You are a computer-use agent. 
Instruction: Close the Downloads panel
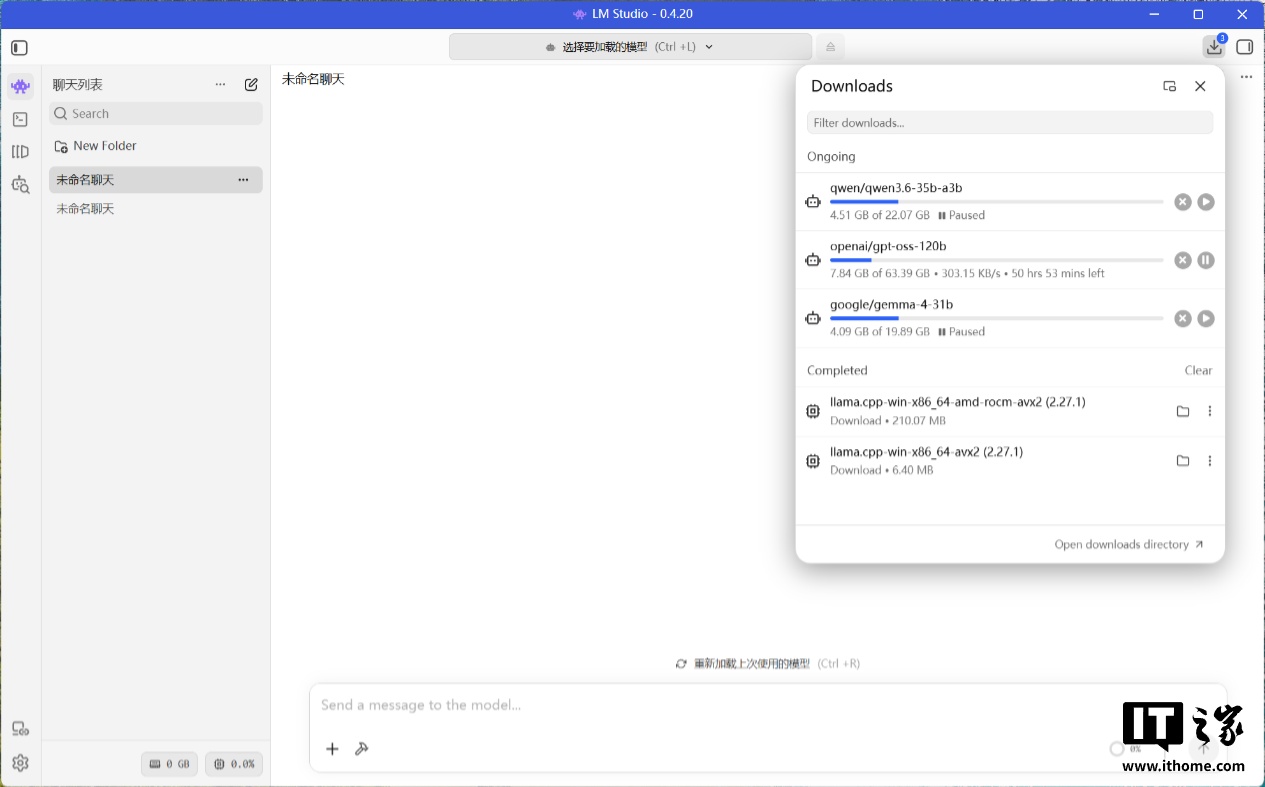[x=1200, y=86]
